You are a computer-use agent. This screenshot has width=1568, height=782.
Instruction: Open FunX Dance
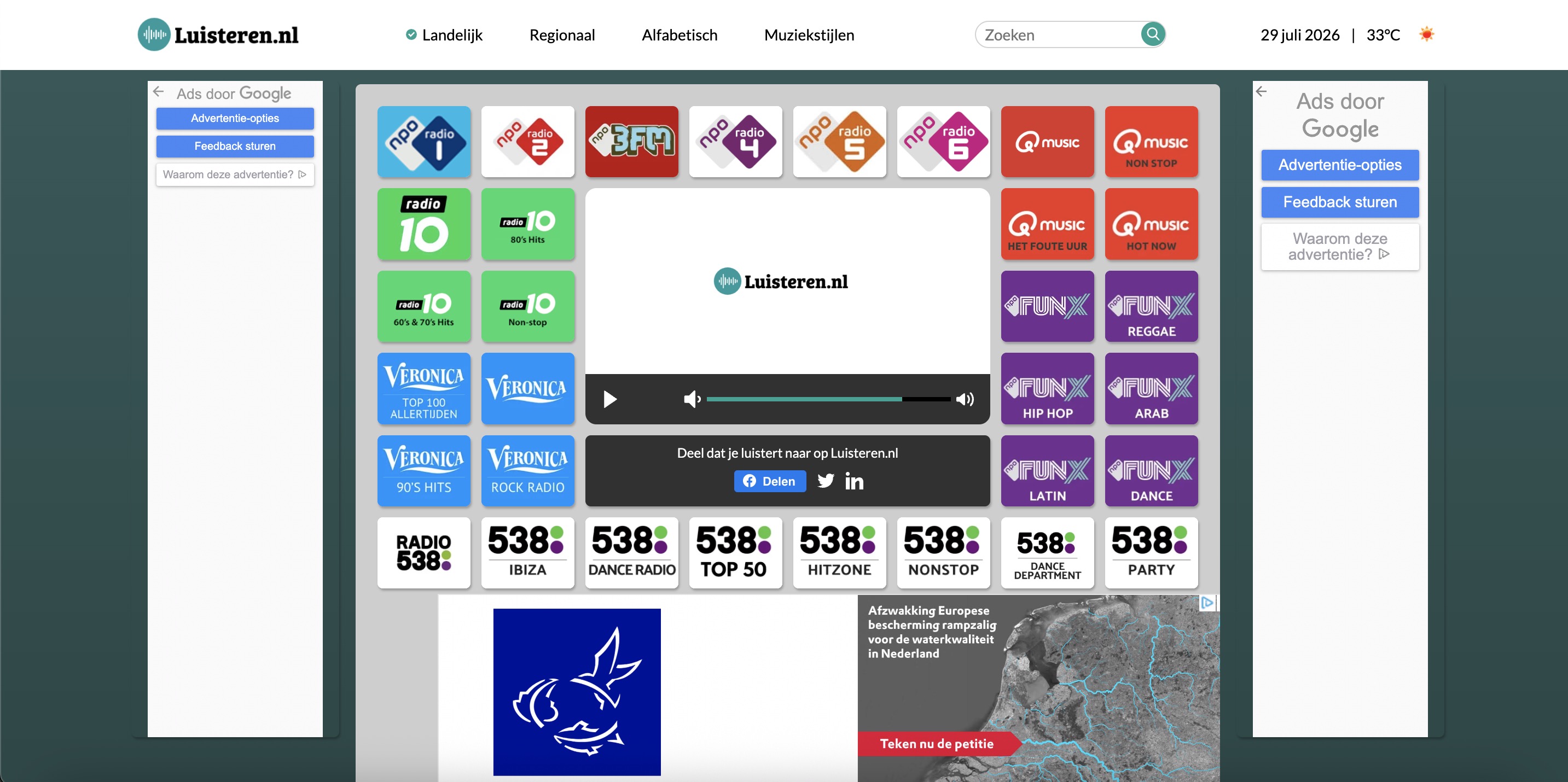(1152, 470)
